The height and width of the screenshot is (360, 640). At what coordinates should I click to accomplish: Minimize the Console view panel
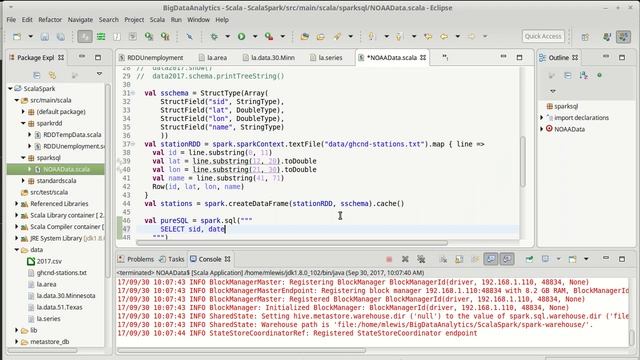[606, 258]
